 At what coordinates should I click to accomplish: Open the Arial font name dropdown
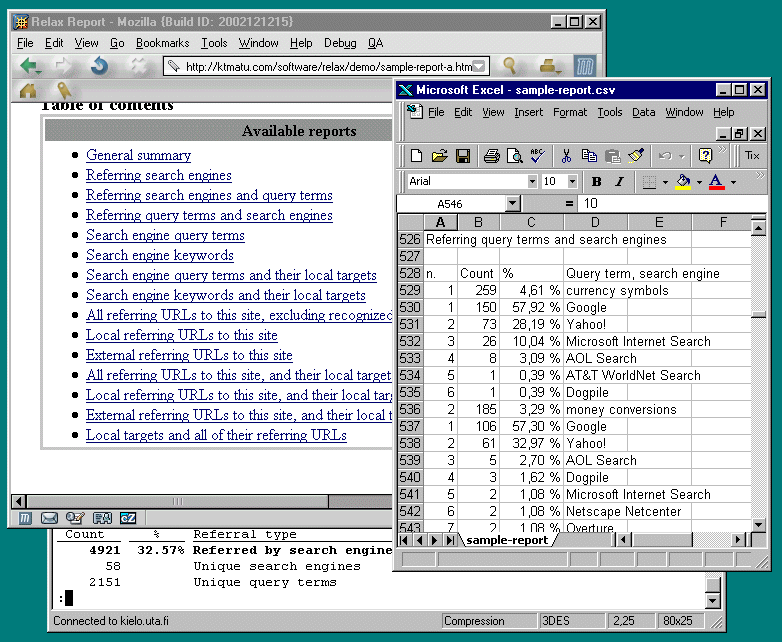pos(531,182)
